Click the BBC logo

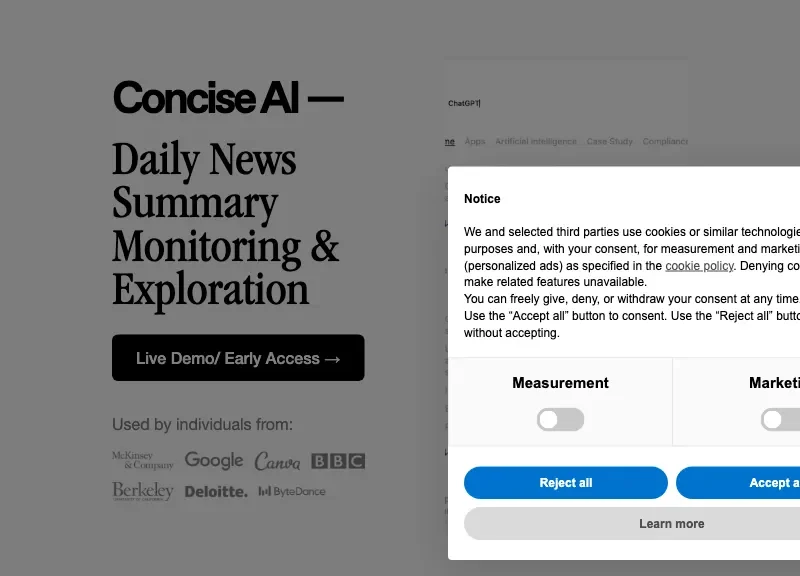point(338,461)
